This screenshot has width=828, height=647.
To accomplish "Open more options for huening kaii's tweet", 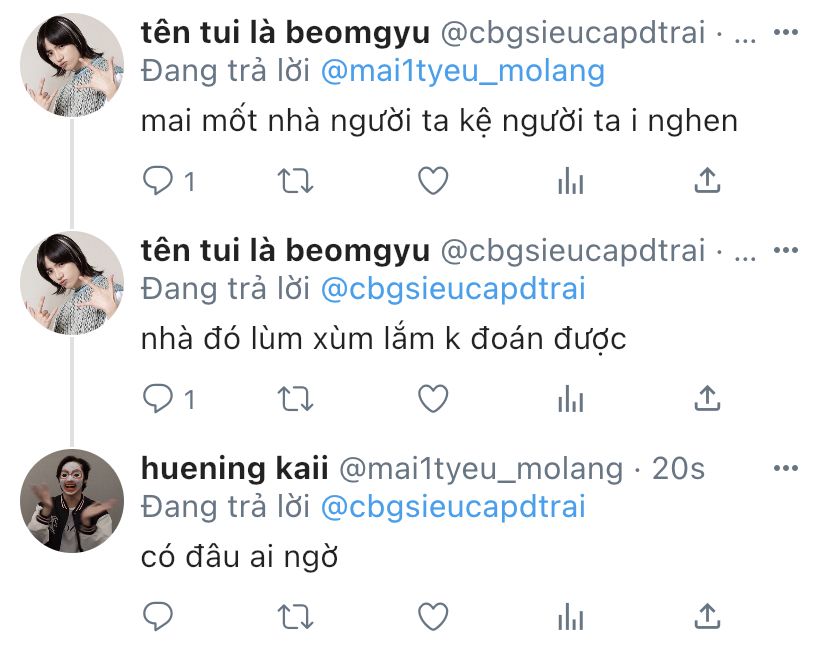I will 786,468.
